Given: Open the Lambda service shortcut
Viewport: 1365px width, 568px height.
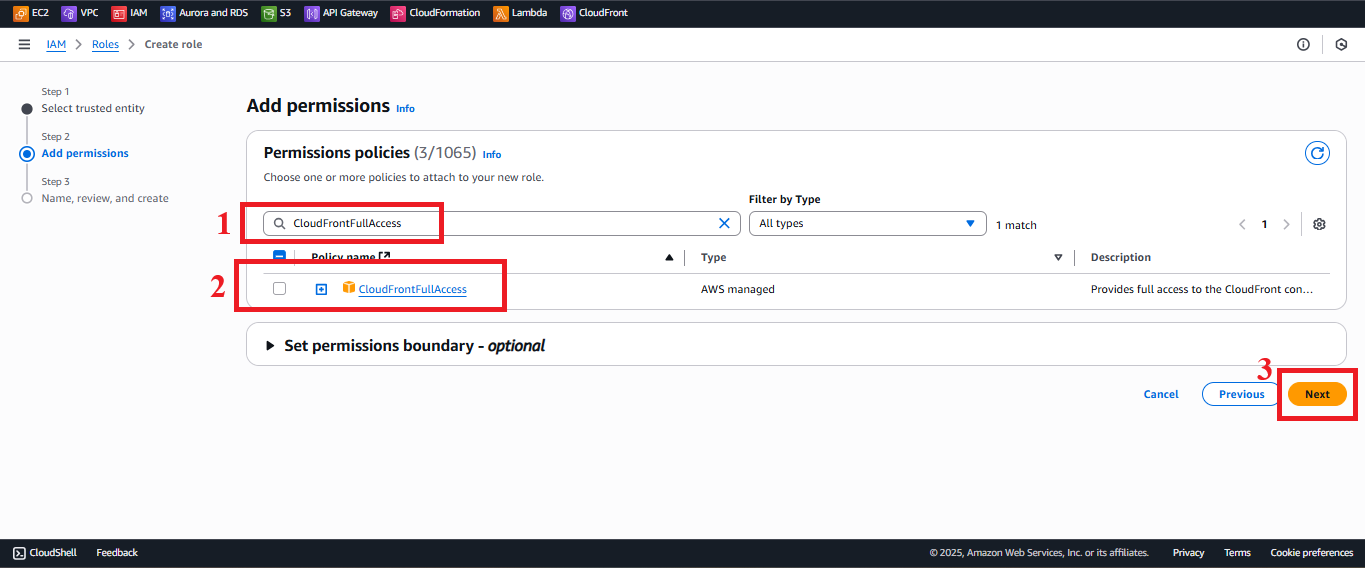Looking at the screenshot, I should (x=520, y=13).
